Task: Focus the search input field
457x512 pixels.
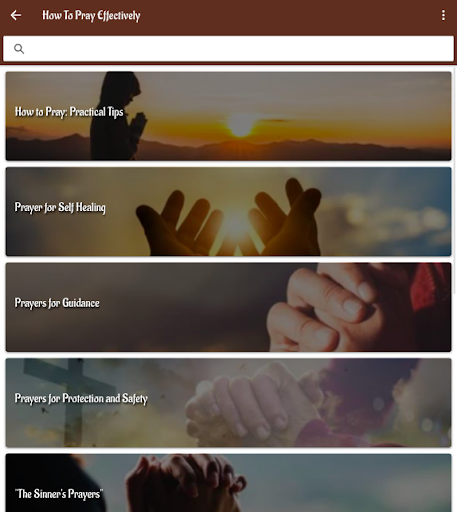Action: pos(228,49)
